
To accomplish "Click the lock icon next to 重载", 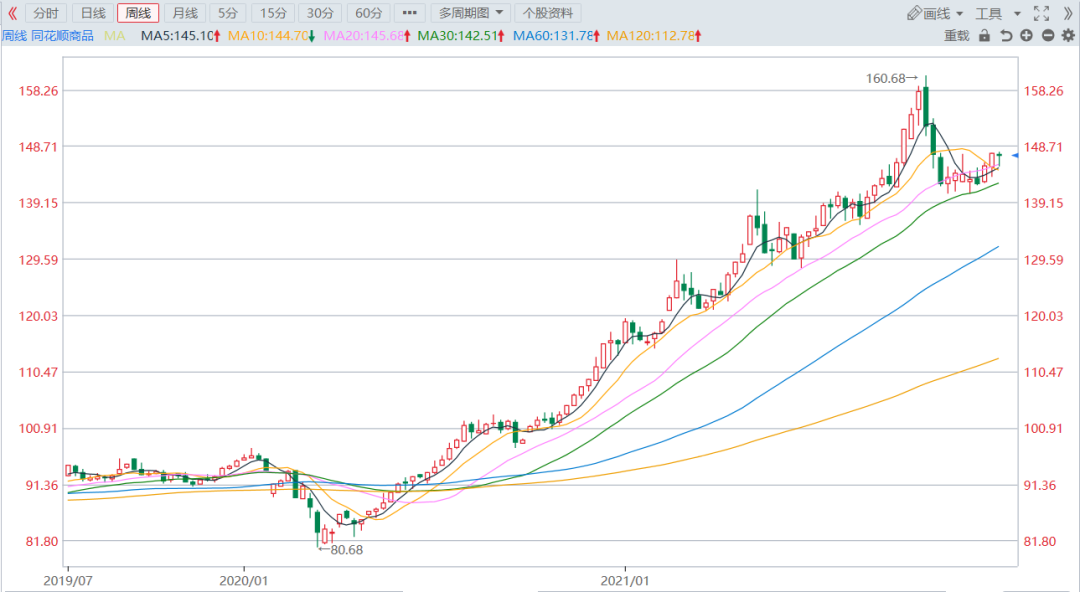I will (x=984, y=36).
